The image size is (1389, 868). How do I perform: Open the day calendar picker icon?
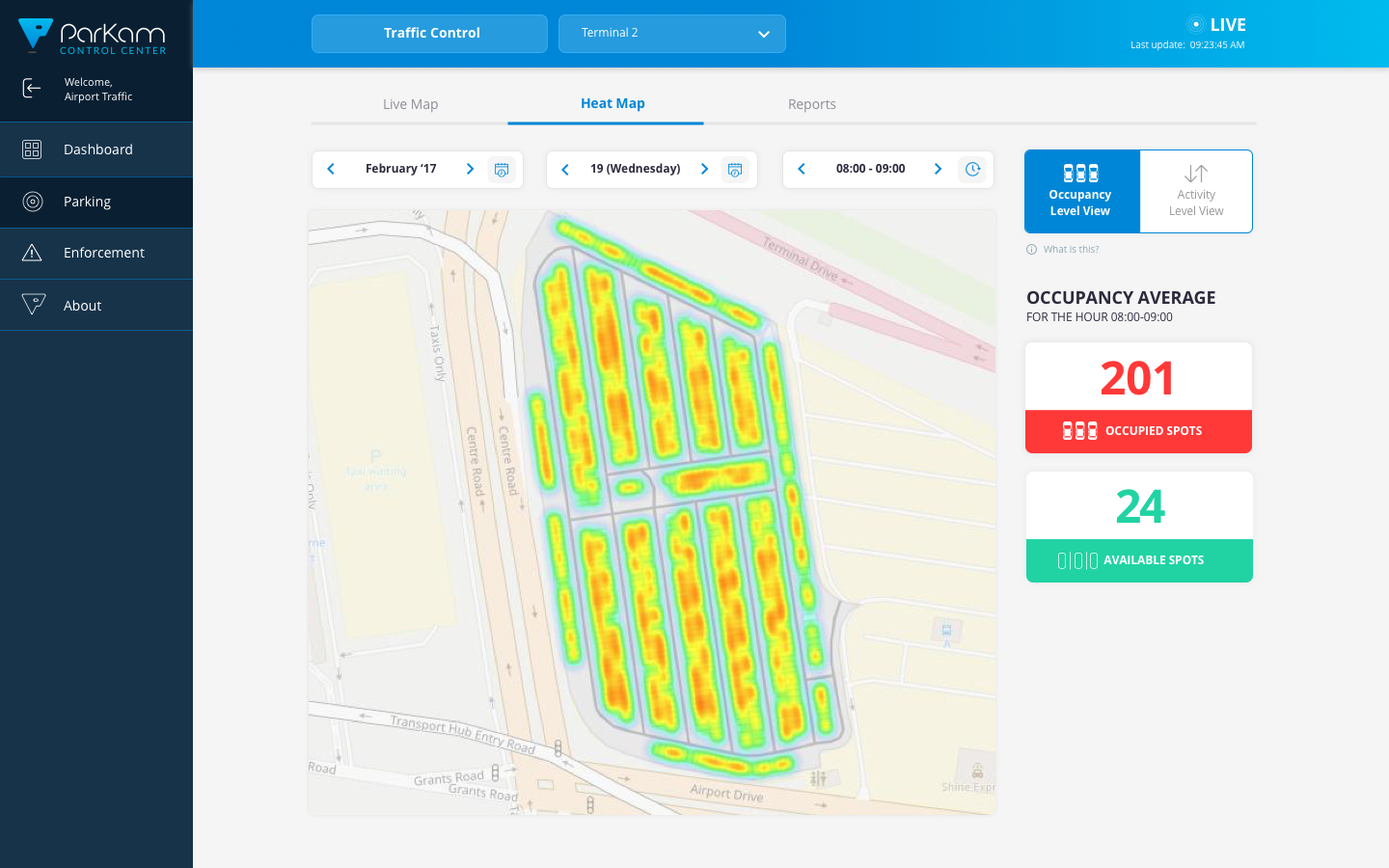[x=735, y=170]
